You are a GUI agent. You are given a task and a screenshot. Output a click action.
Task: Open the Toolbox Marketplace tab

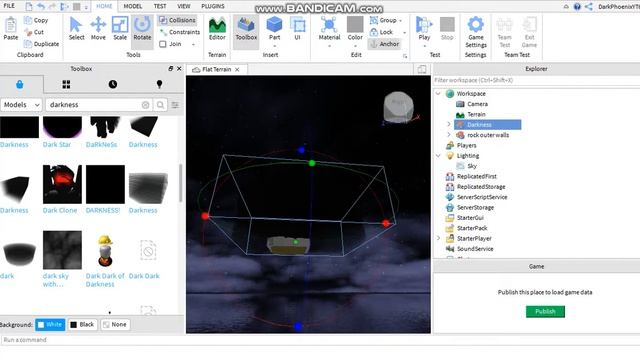pos(20,84)
